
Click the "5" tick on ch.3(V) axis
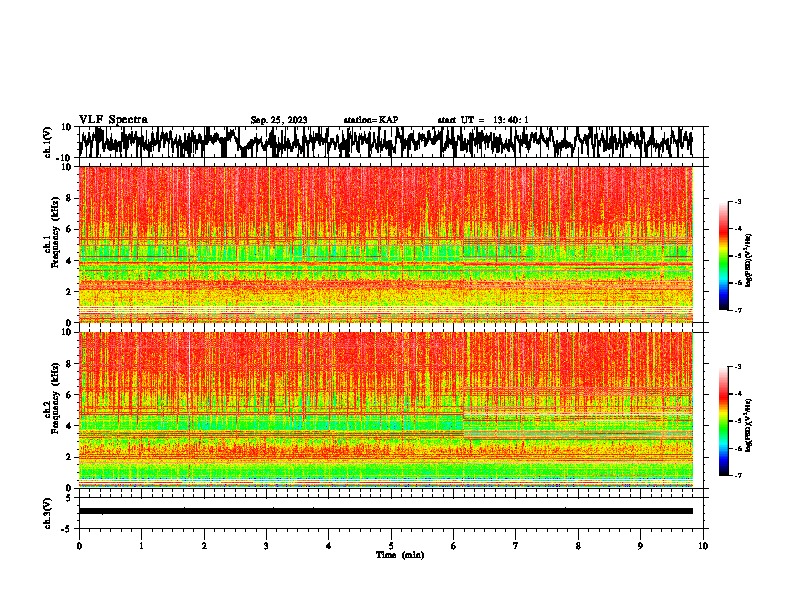[70, 498]
